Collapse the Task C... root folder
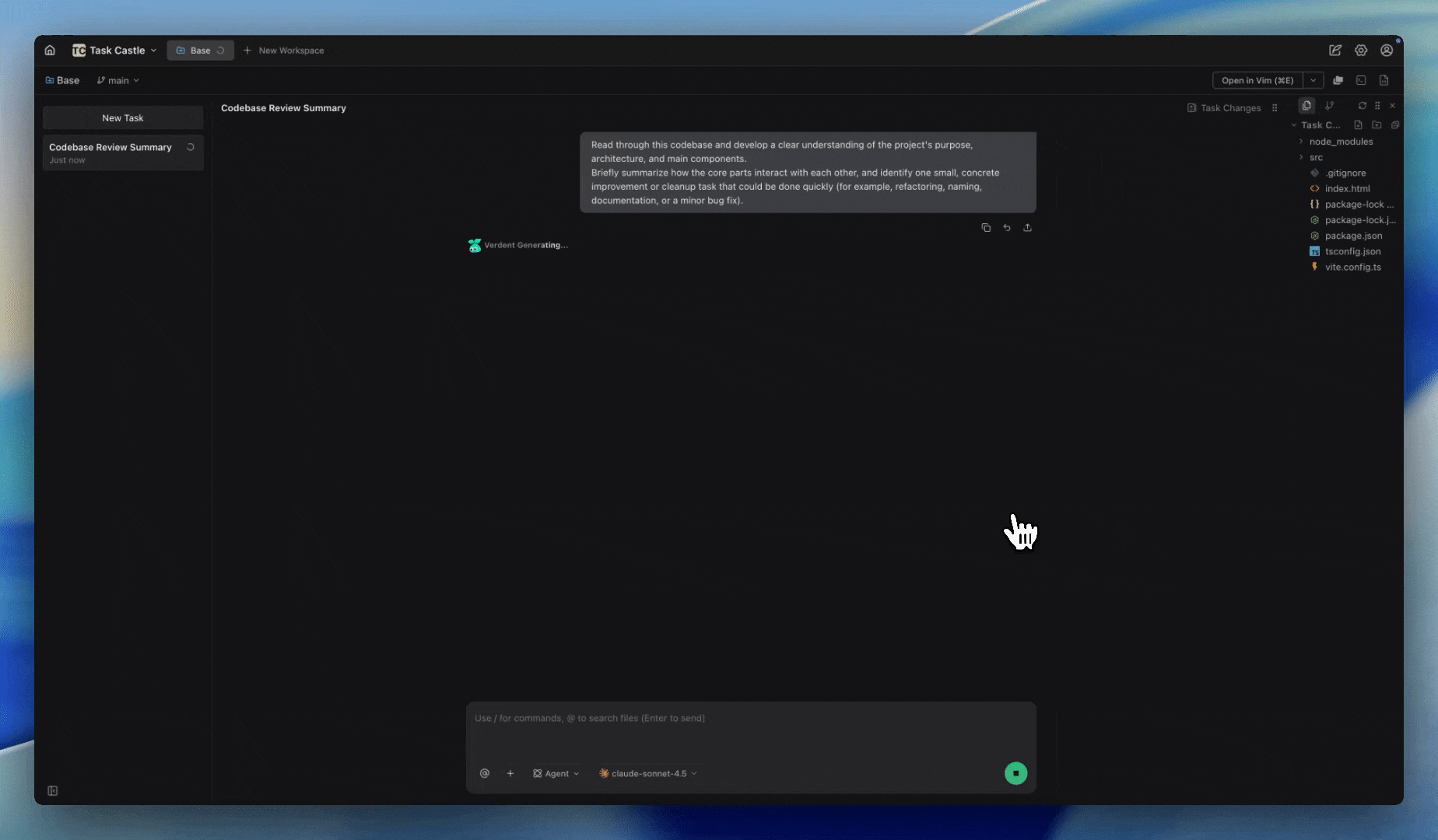The width and height of the screenshot is (1438, 840). pos(1316,125)
